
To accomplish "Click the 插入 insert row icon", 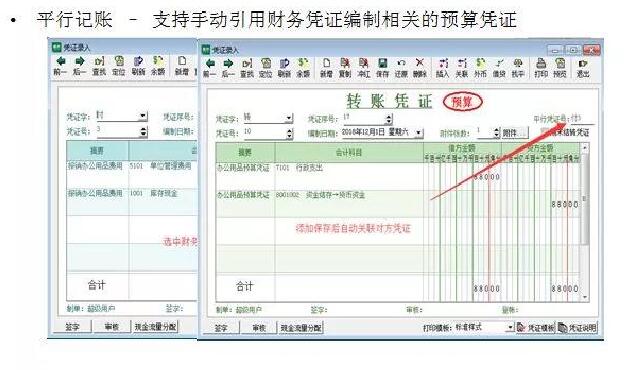I will (443, 67).
